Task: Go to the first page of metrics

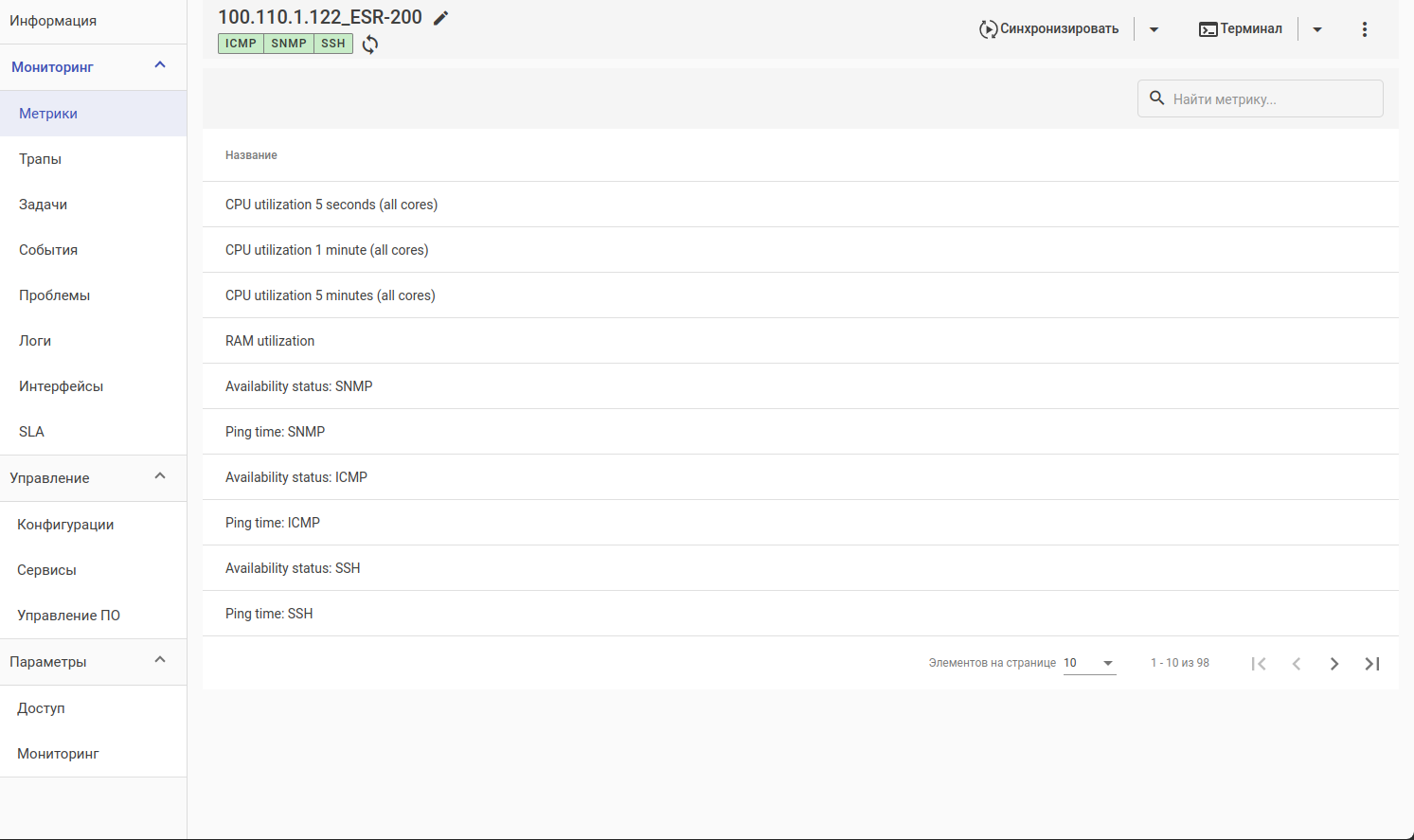Action: pyautogui.click(x=1259, y=664)
